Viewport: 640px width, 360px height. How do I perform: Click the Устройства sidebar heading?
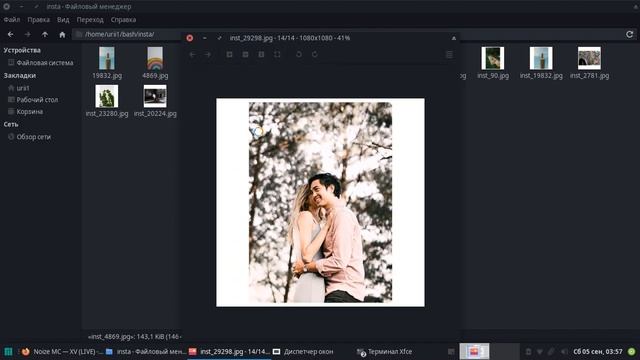coord(22,50)
